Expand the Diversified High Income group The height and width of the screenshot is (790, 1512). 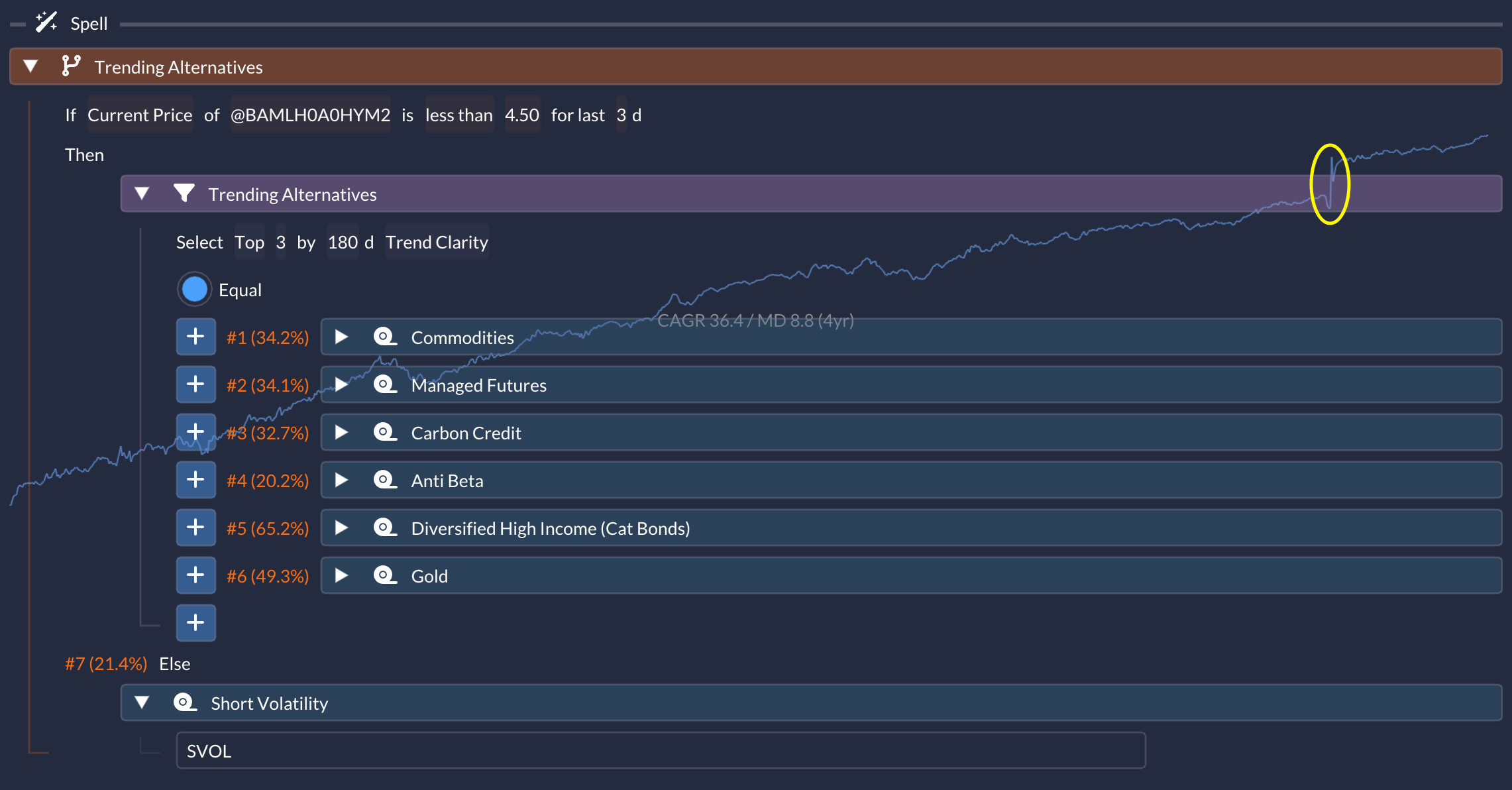pos(341,528)
